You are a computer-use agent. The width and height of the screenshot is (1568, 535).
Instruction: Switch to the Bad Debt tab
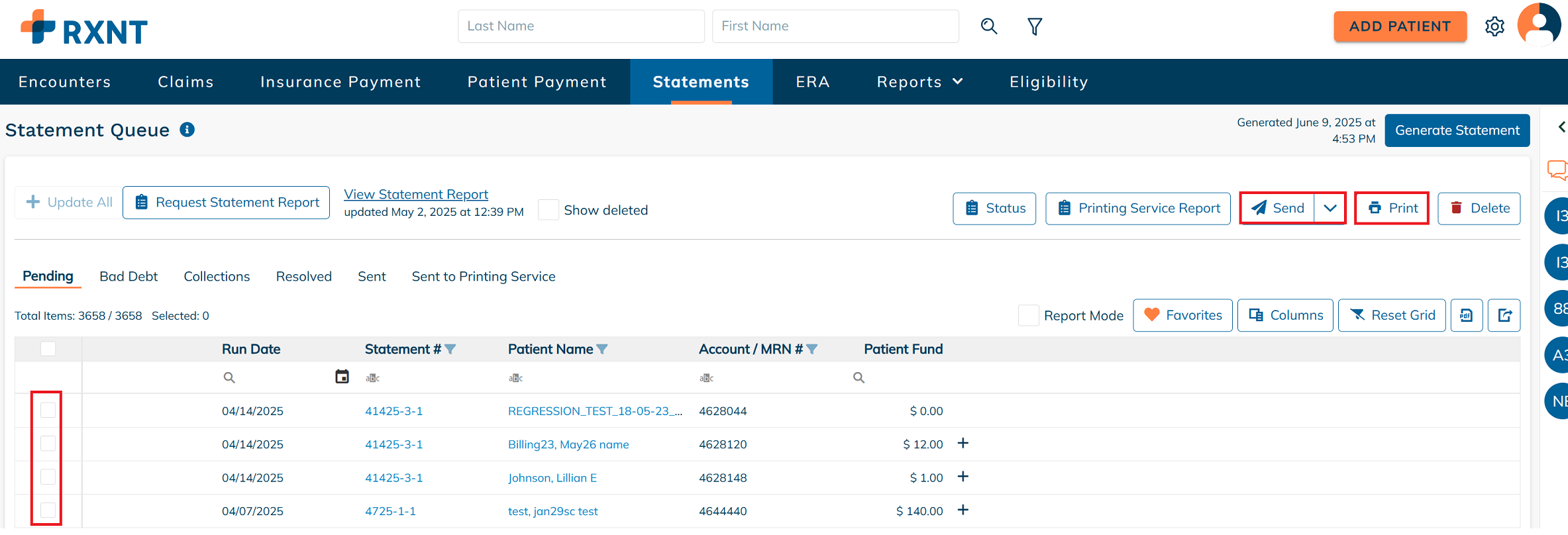(x=129, y=276)
